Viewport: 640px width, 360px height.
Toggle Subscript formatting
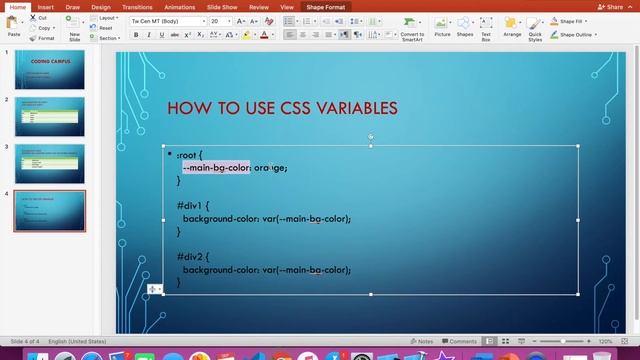pyautogui.click(x=200, y=35)
